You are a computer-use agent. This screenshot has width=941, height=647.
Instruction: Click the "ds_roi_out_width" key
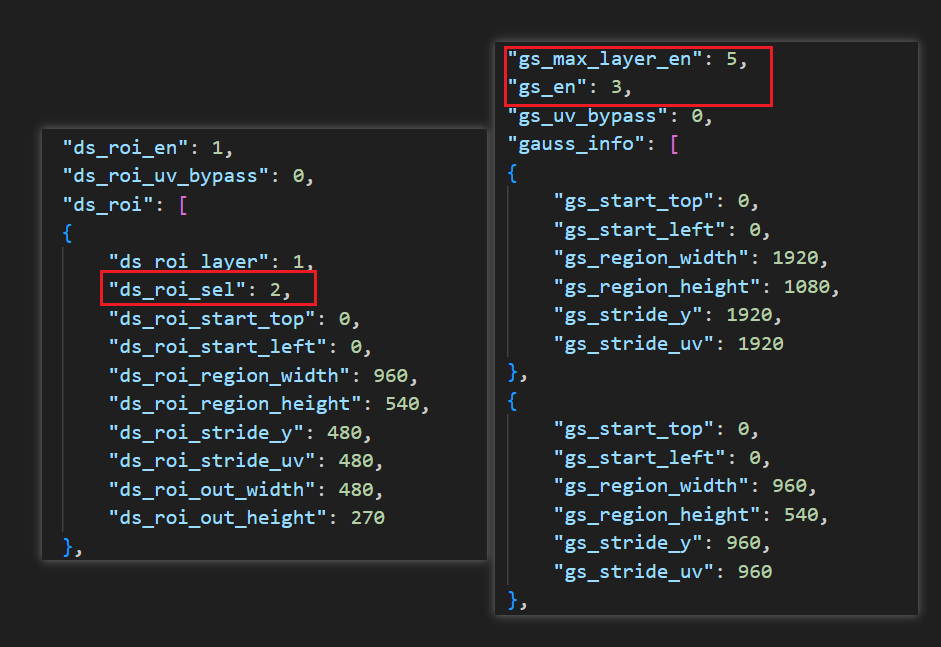pos(213,490)
